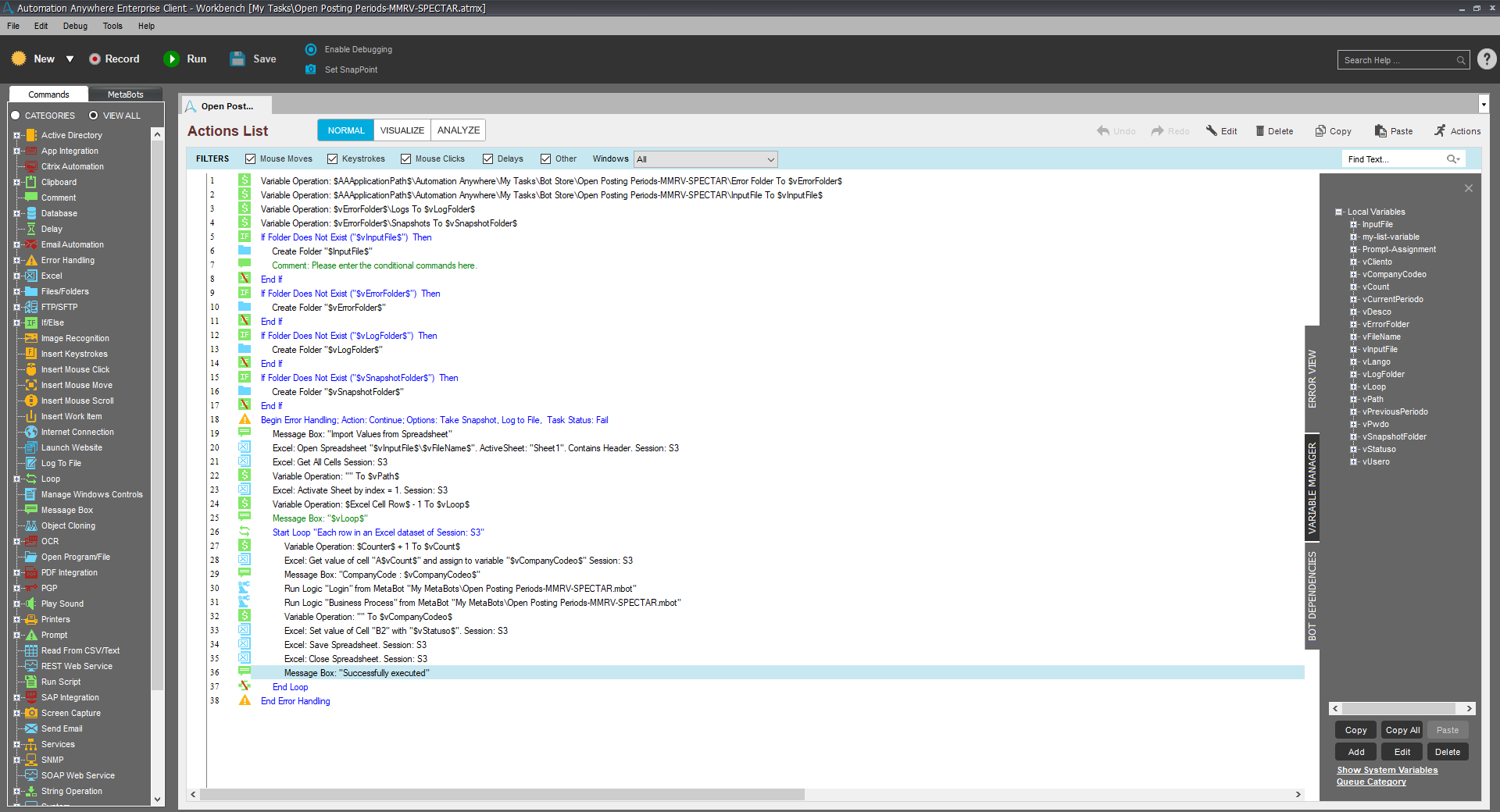Click the Delete trash icon in the Actions toolbar
This screenshot has height=812, width=1500.
coord(1259,131)
